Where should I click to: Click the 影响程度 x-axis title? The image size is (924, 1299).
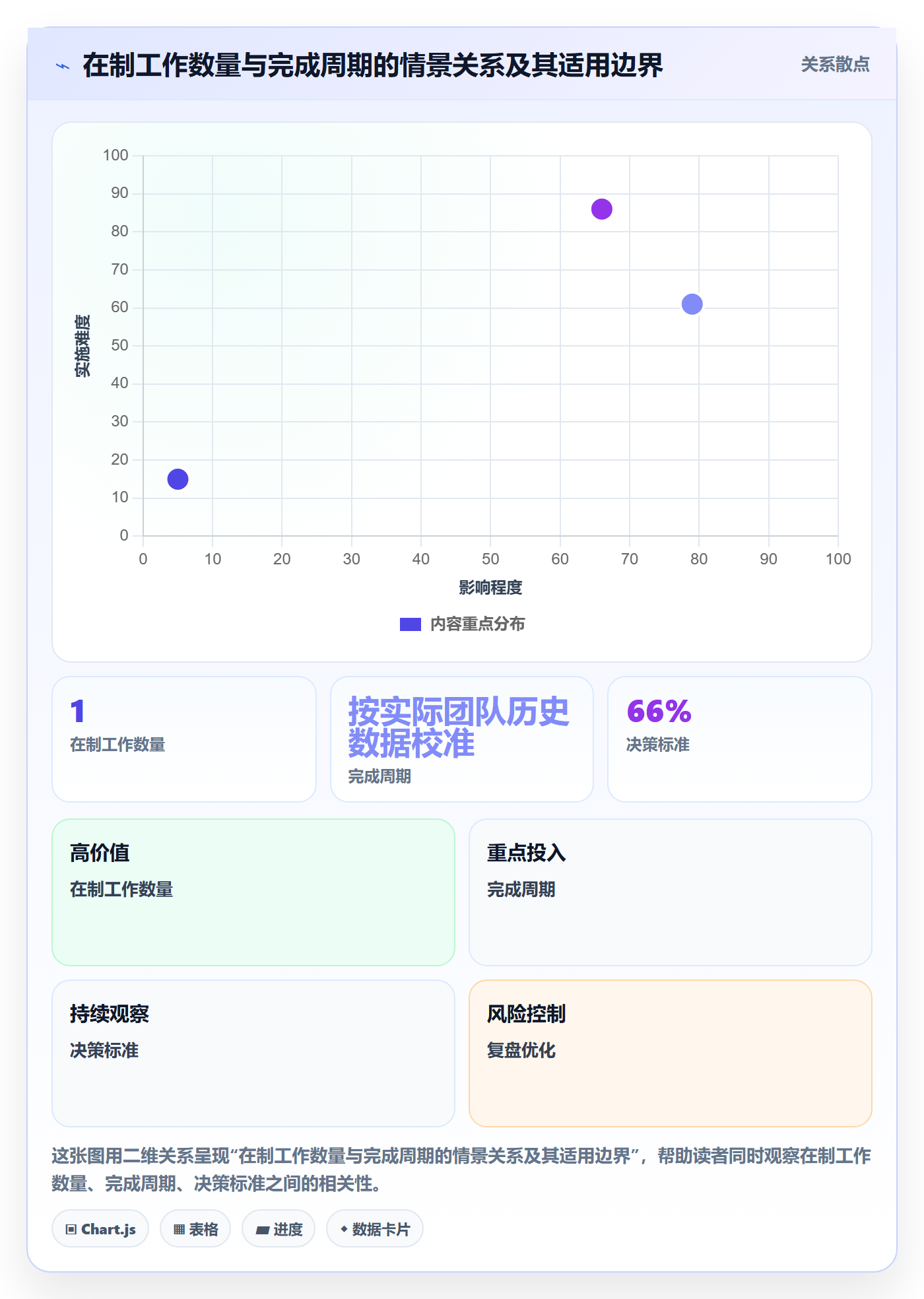[x=490, y=587]
